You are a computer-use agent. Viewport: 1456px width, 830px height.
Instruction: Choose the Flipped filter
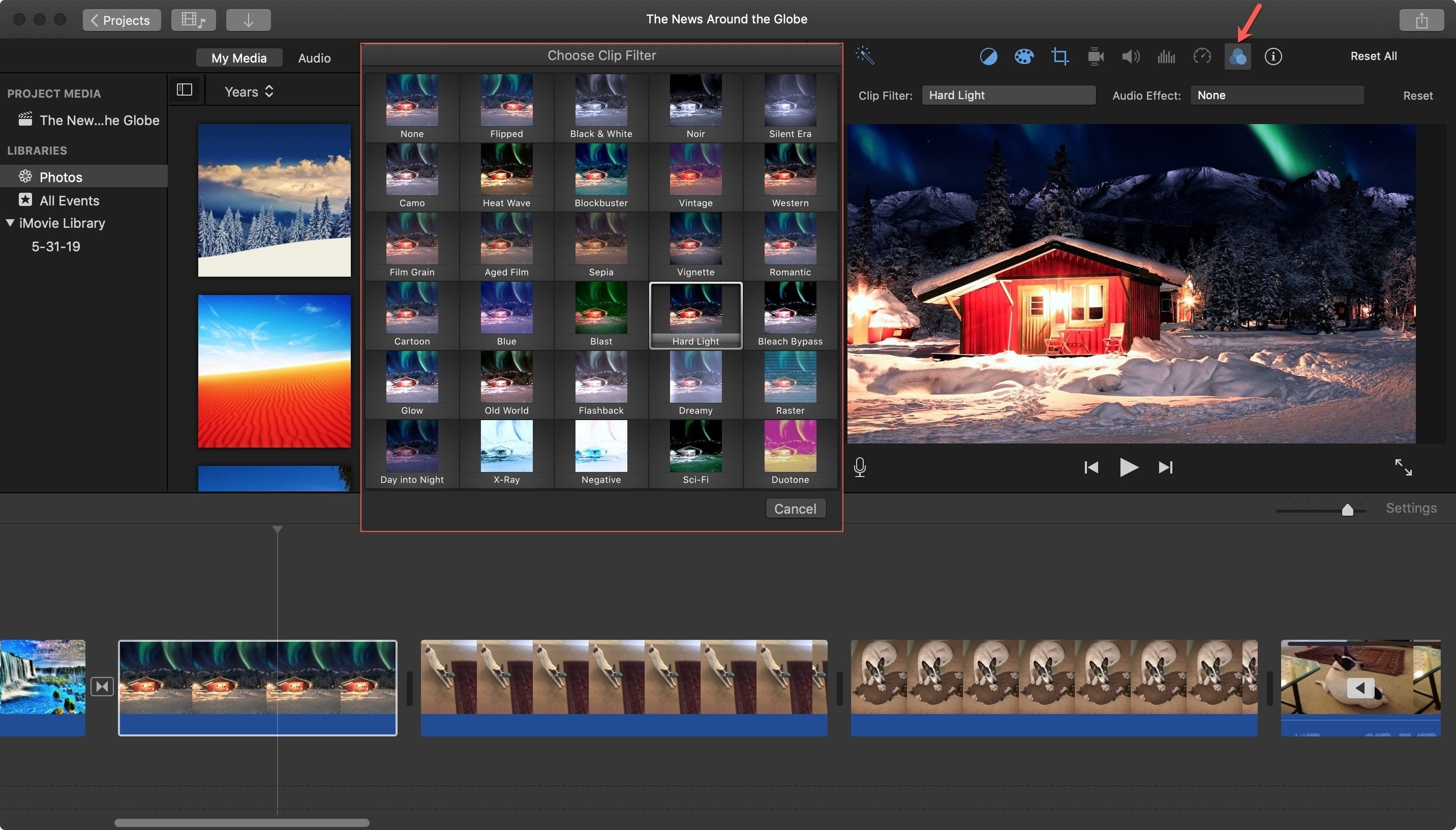506,107
